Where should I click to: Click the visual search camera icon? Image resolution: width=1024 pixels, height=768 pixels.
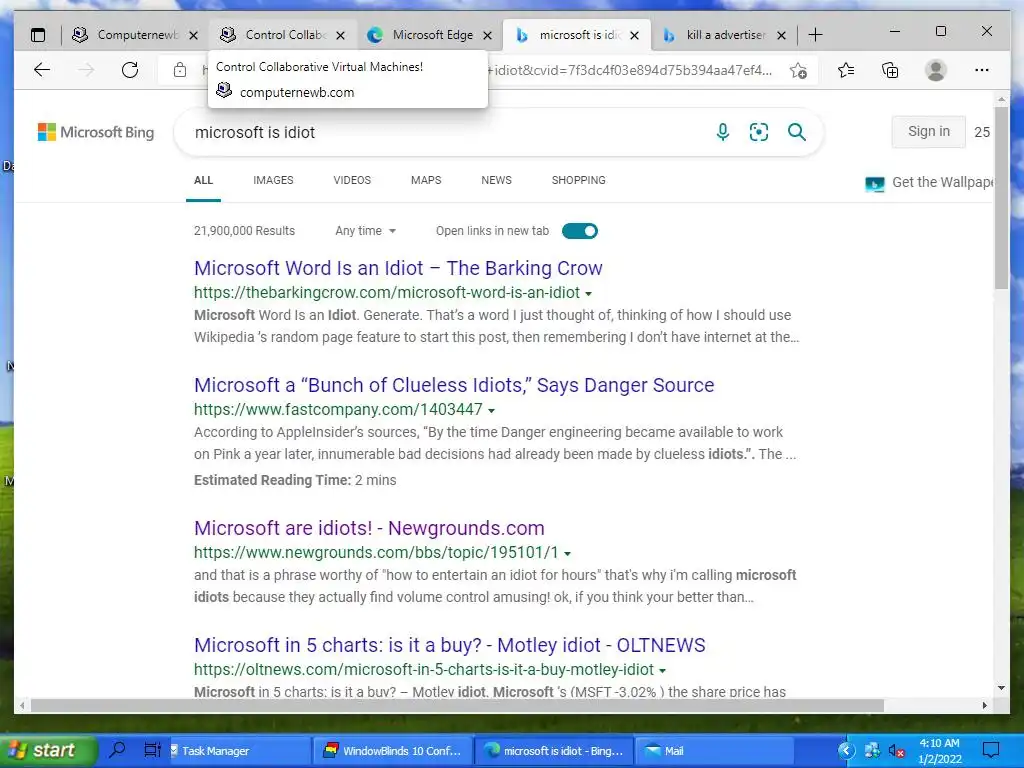[759, 132]
